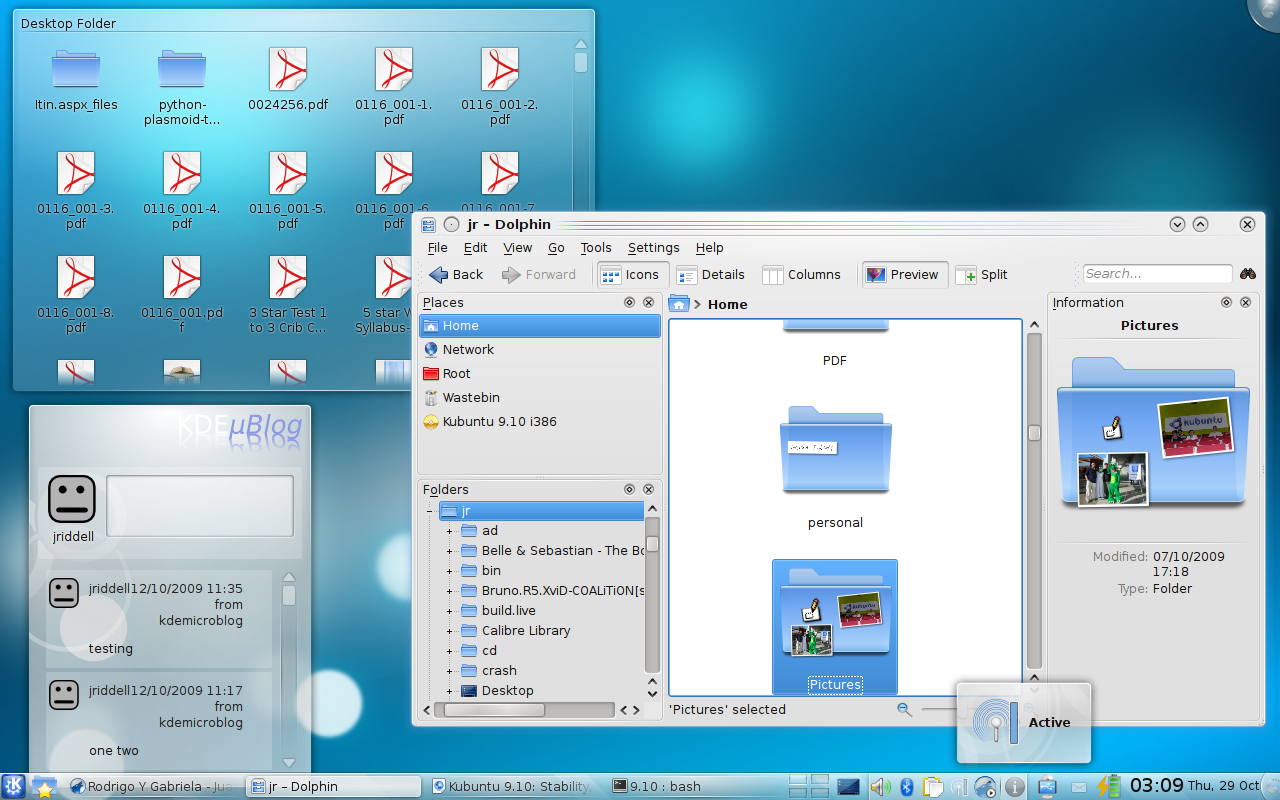The image size is (1280, 800).
Task: Open the Tools menu
Action: (595, 247)
